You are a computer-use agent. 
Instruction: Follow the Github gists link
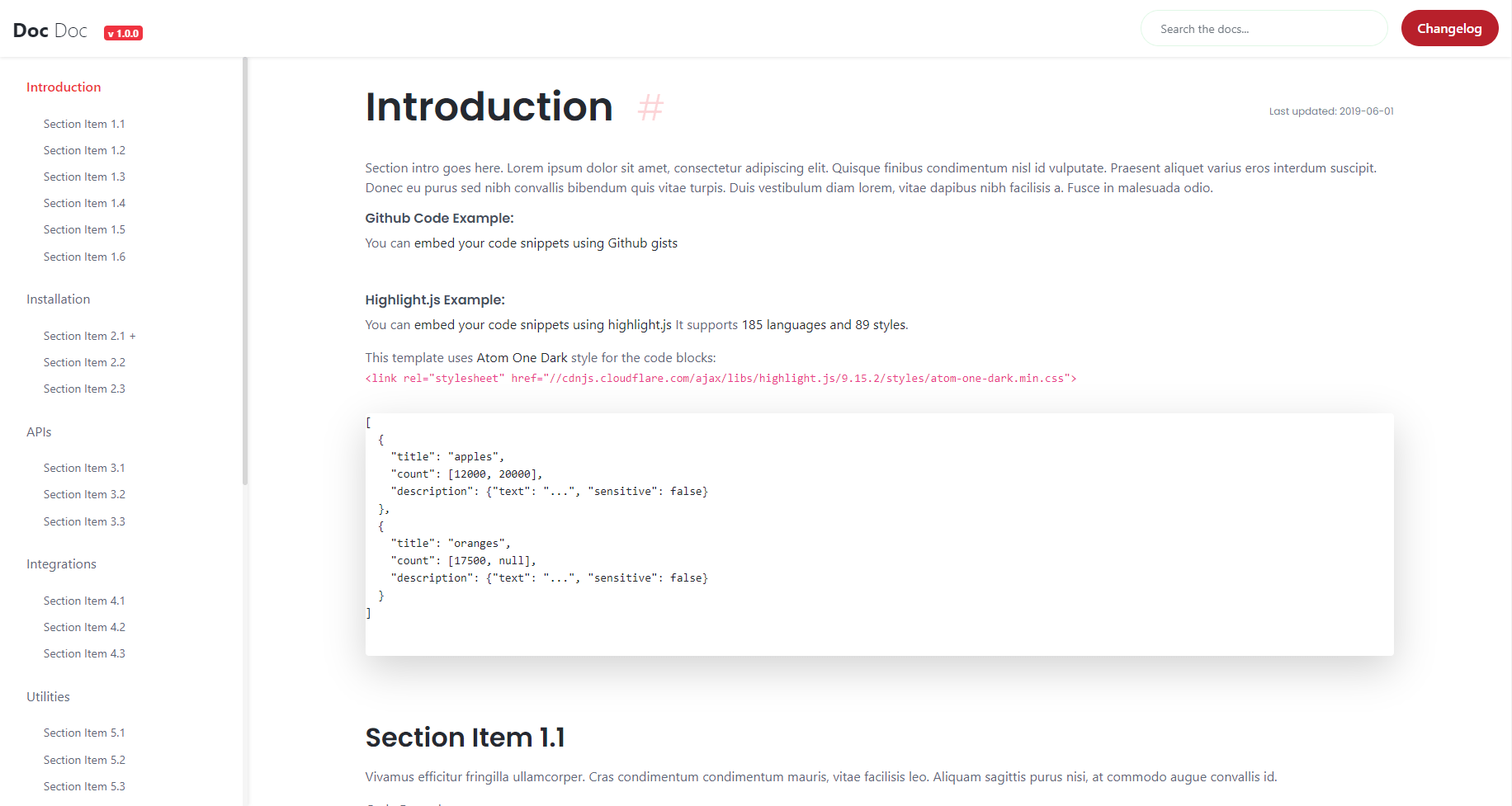click(546, 243)
